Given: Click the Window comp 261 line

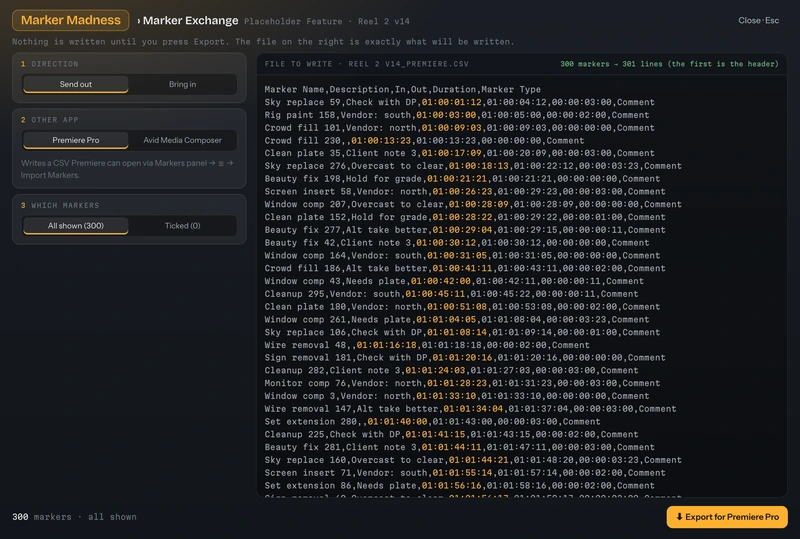Looking at the screenshot, I should point(457,320).
